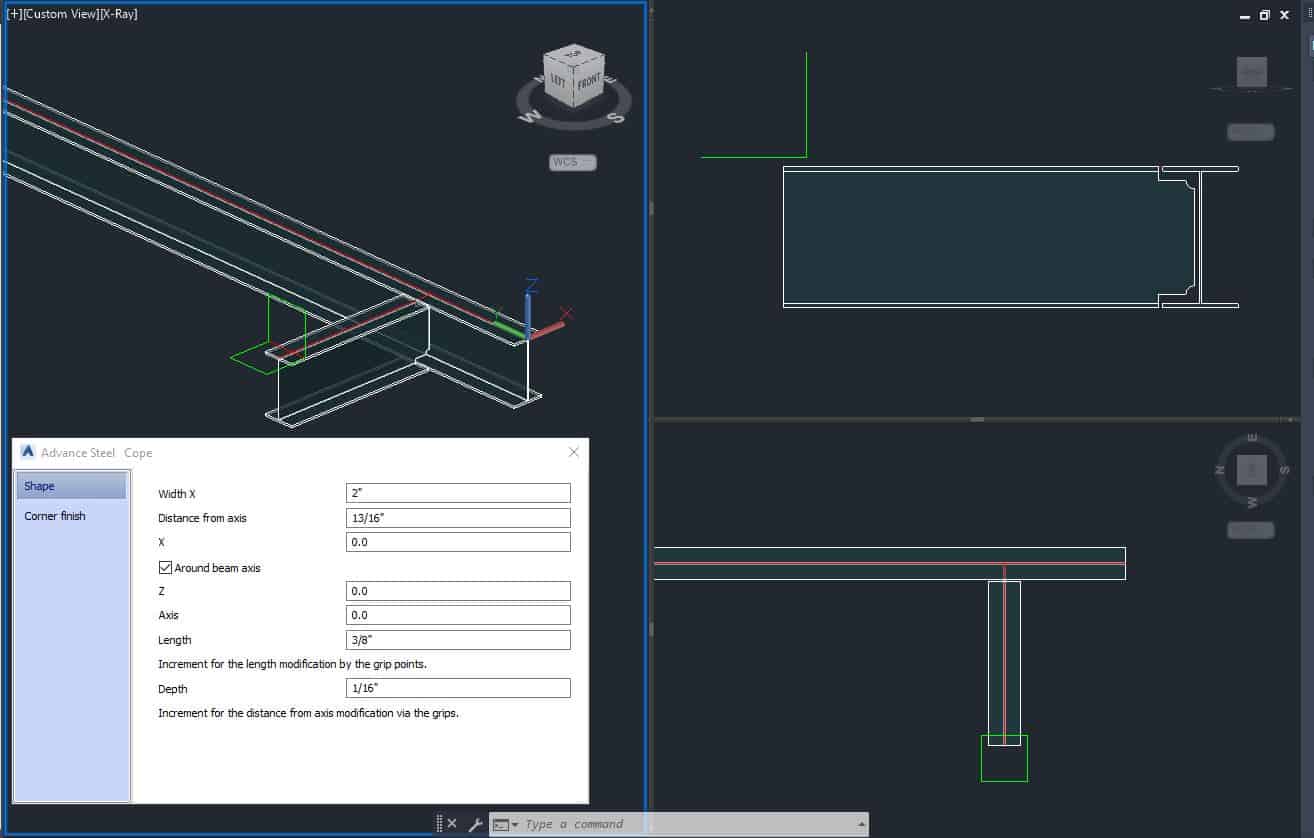Open the UCS dropdown in bottom-right viewport

coord(1251,530)
